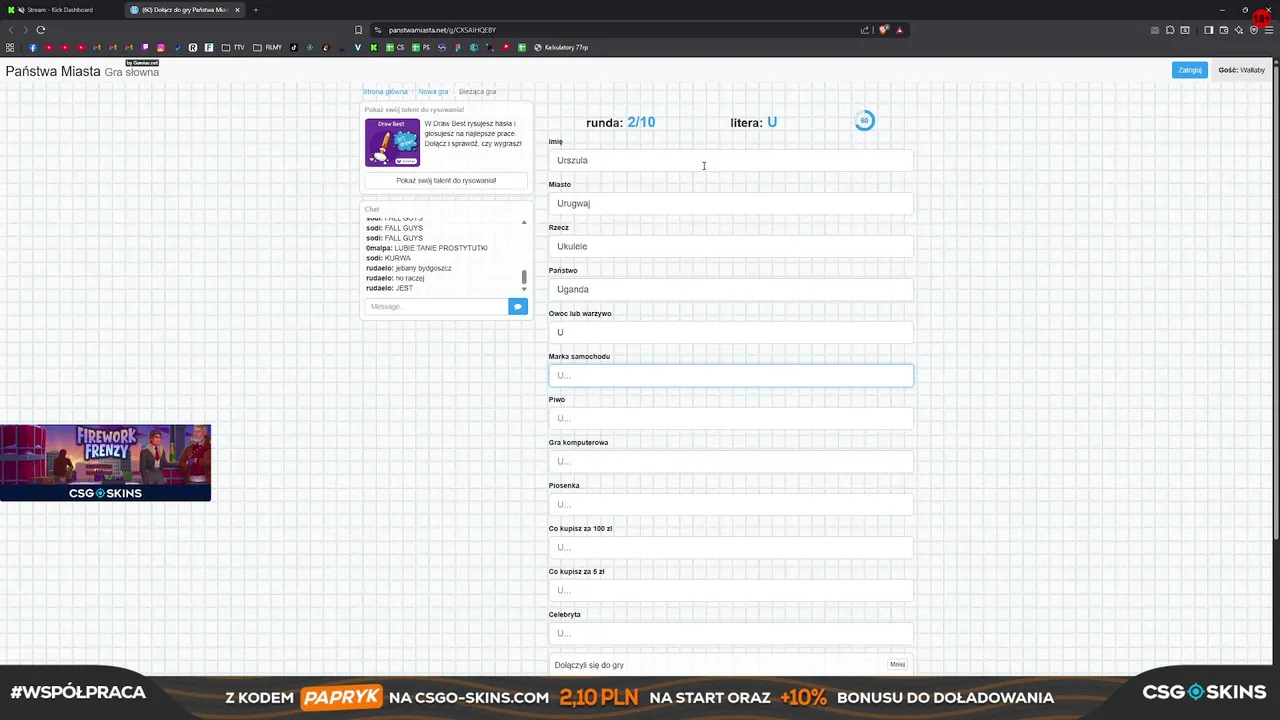1280x720 pixels.
Task: Click the chat scroll-down arrow
Action: (x=524, y=289)
